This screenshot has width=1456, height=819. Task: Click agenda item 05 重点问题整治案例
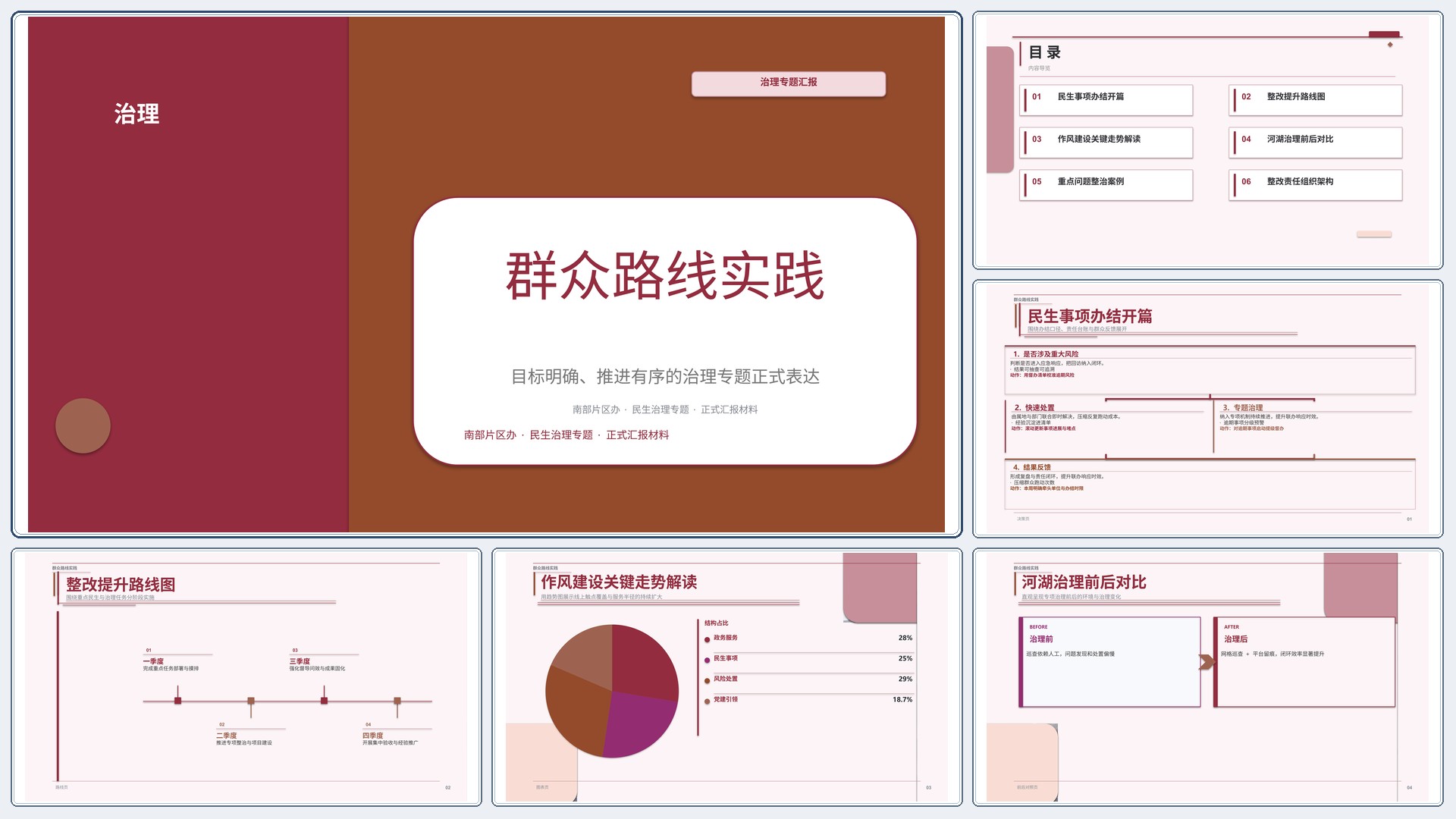(1106, 184)
